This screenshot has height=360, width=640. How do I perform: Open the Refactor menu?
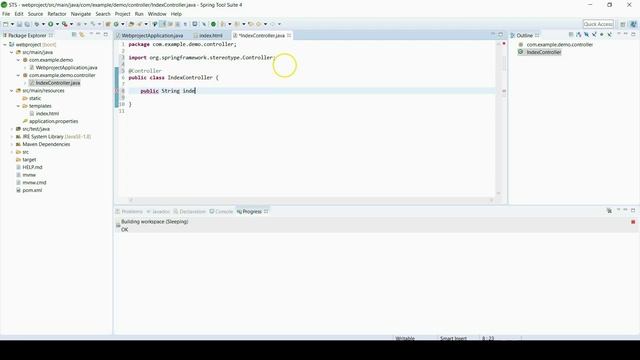[x=57, y=14]
